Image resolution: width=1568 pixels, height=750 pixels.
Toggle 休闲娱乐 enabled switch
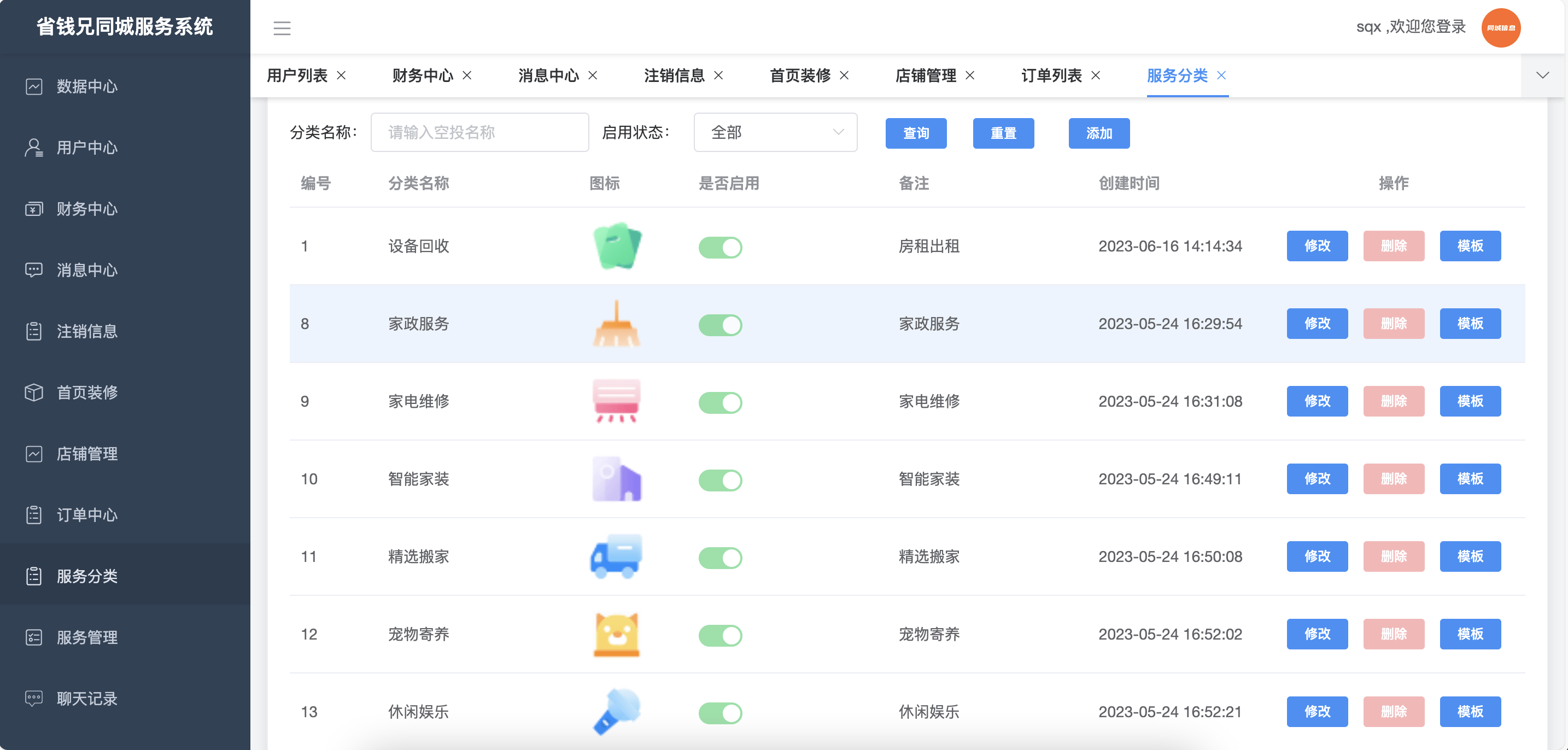click(x=720, y=713)
